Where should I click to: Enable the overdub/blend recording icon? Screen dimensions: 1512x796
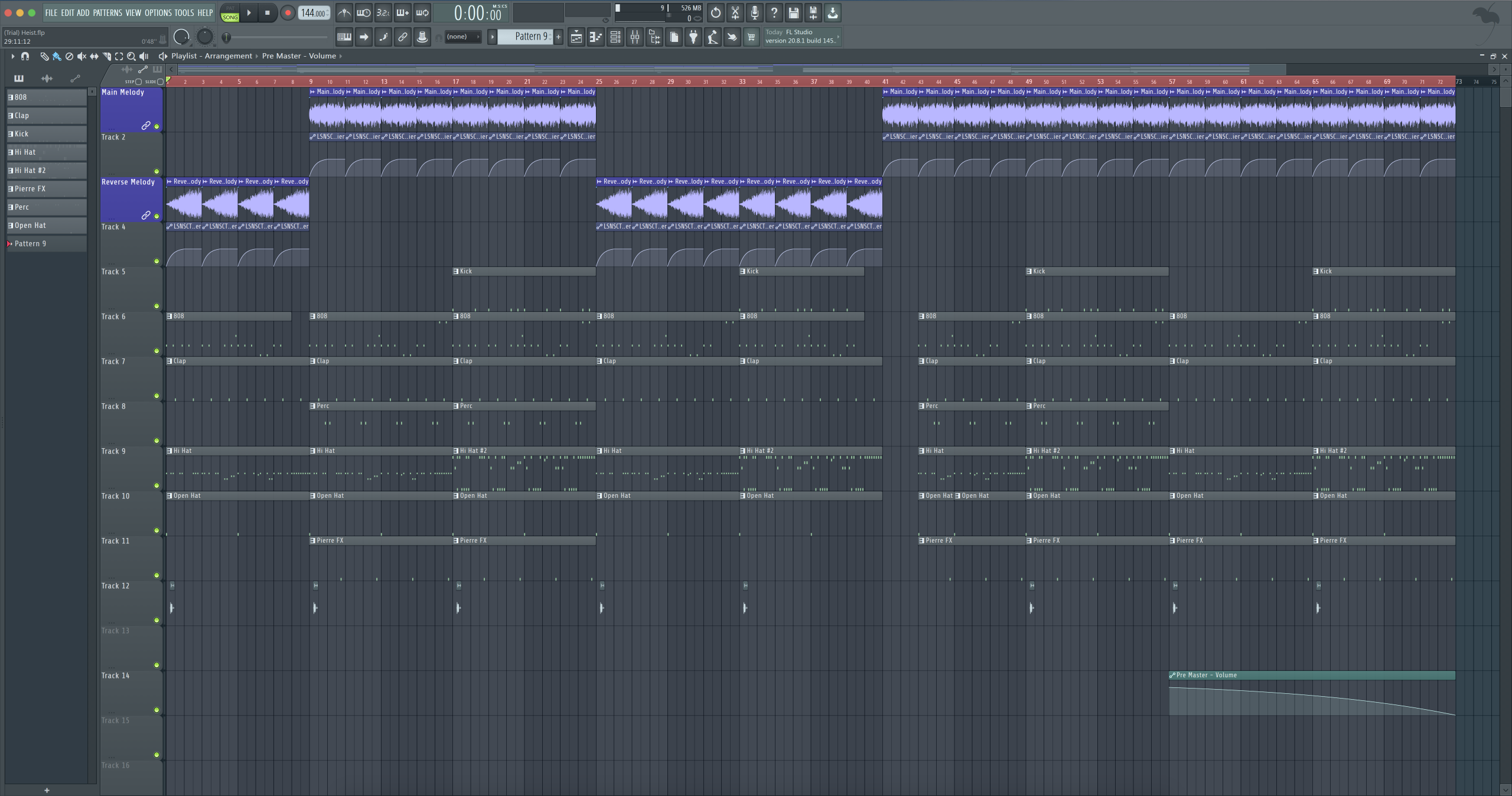pyautogui.click(x=402, y=12)
